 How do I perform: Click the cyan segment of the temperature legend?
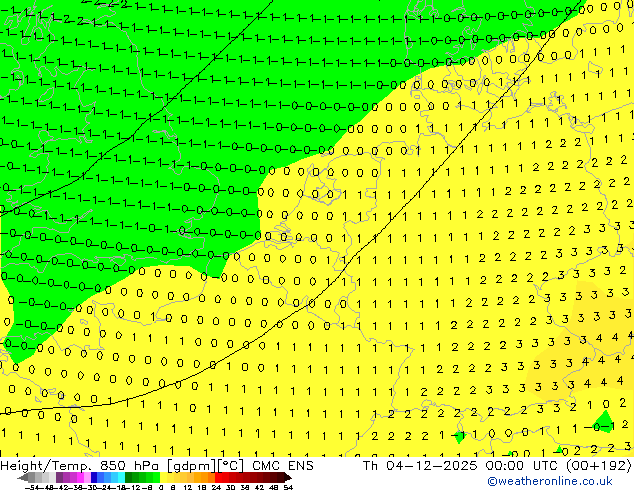coord(121,478)
